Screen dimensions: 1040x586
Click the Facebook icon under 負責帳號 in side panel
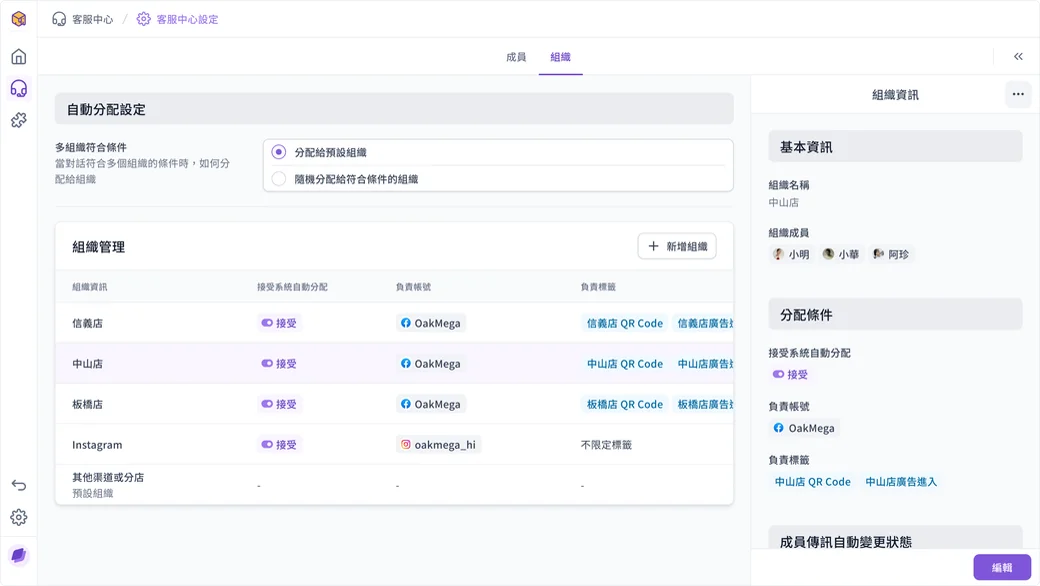coord(779,428)
